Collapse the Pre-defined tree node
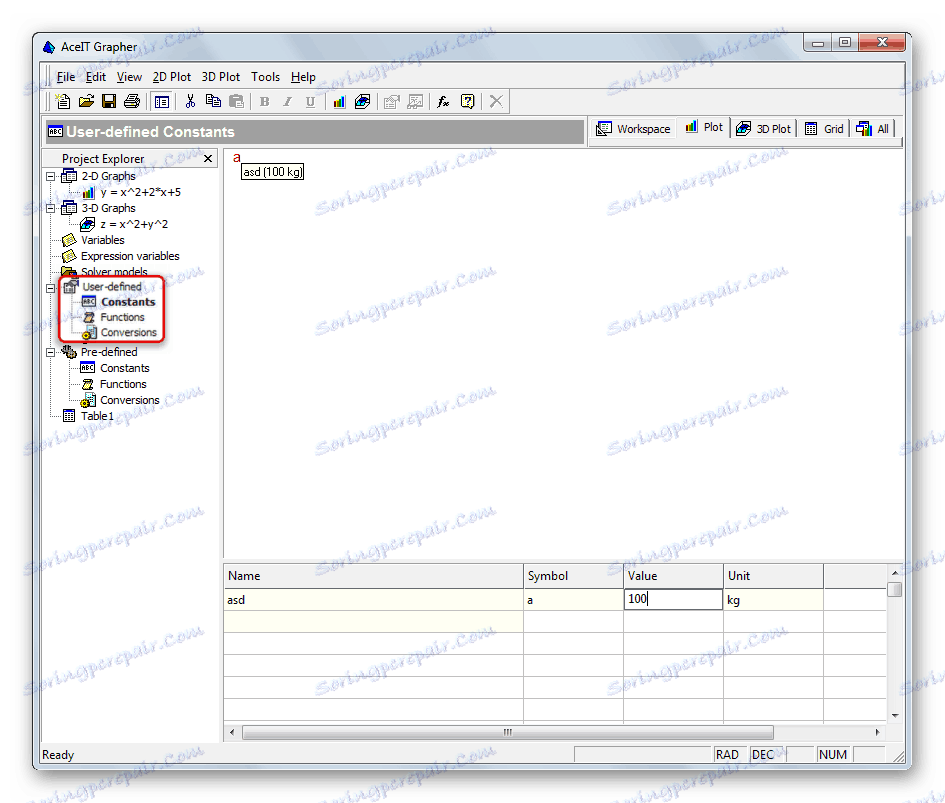This screenshot has height=803, width=945. click(51, 353)
